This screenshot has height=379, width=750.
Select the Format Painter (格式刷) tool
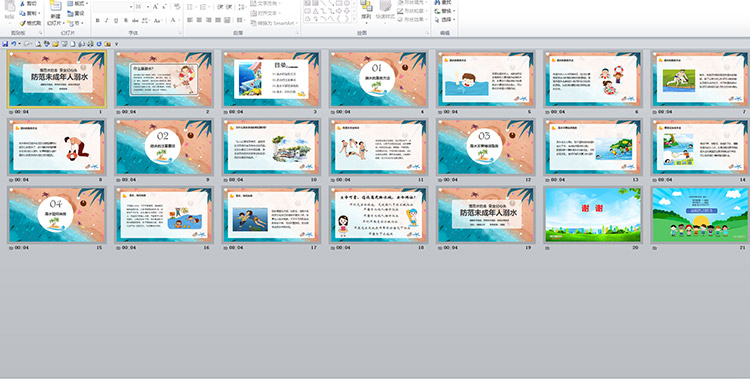click(x=31, y=23)
